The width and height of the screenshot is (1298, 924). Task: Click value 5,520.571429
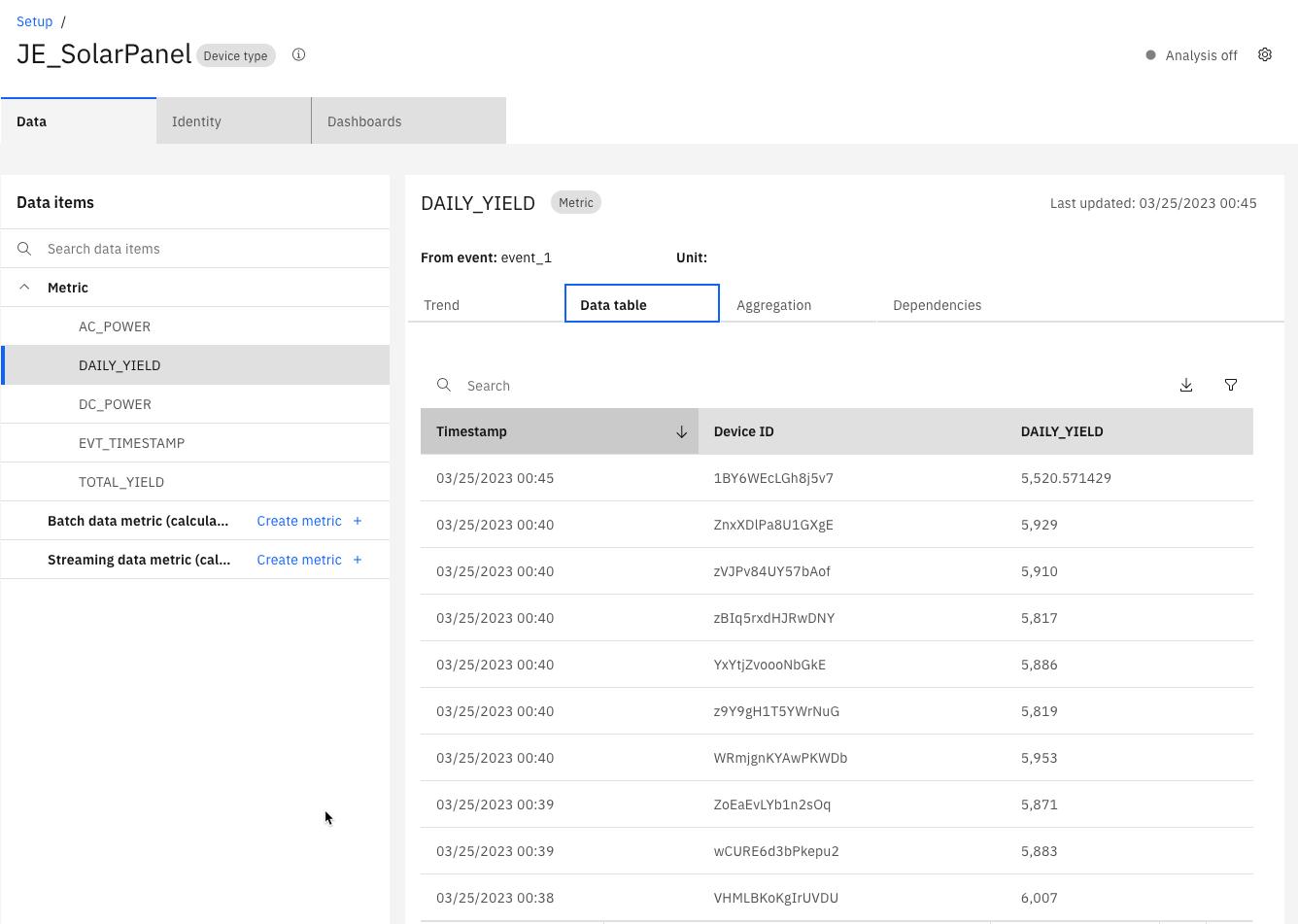[x=1066, y=478]
